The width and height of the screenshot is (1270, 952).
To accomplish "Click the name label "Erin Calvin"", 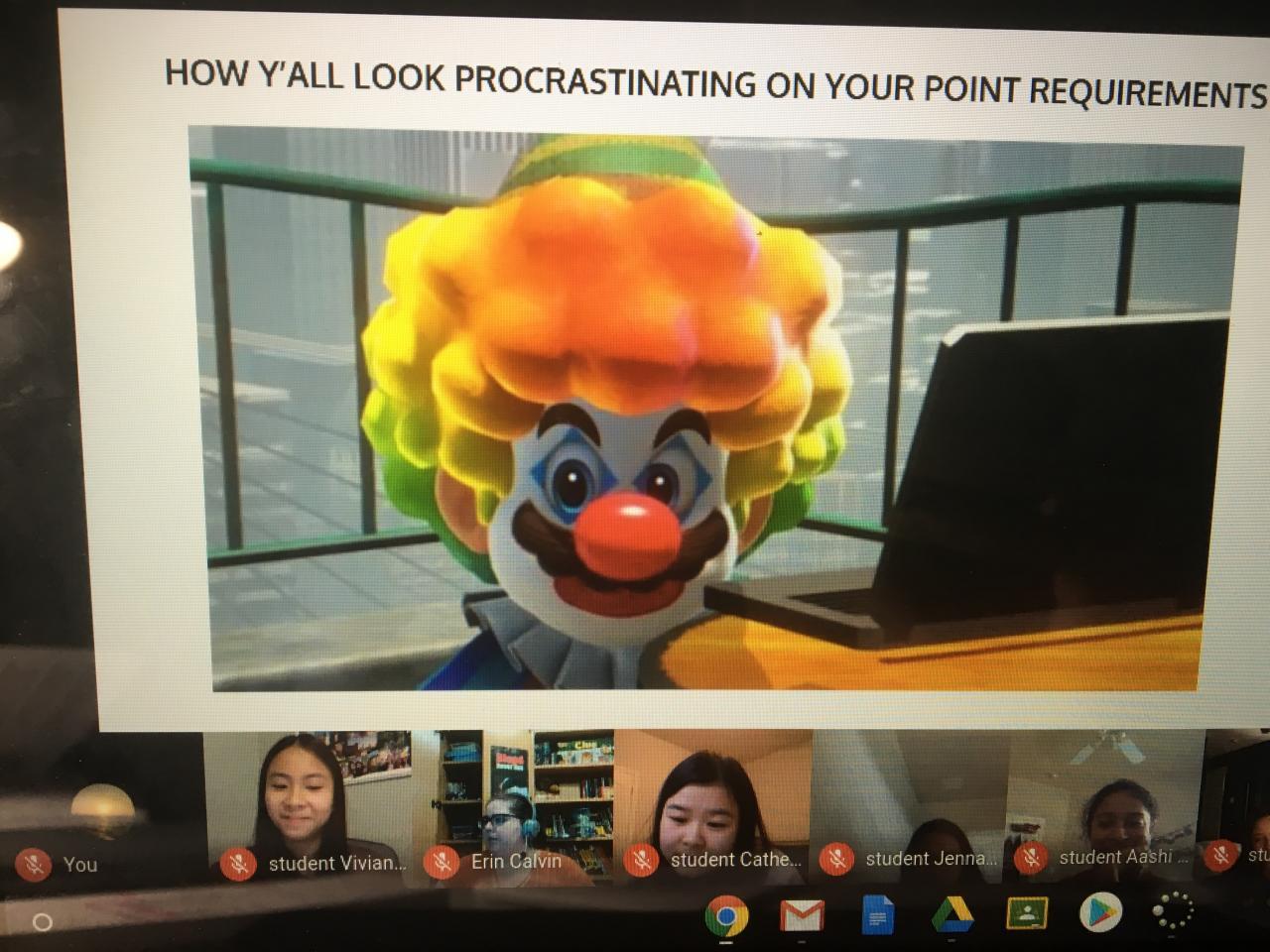I will 516,861.
